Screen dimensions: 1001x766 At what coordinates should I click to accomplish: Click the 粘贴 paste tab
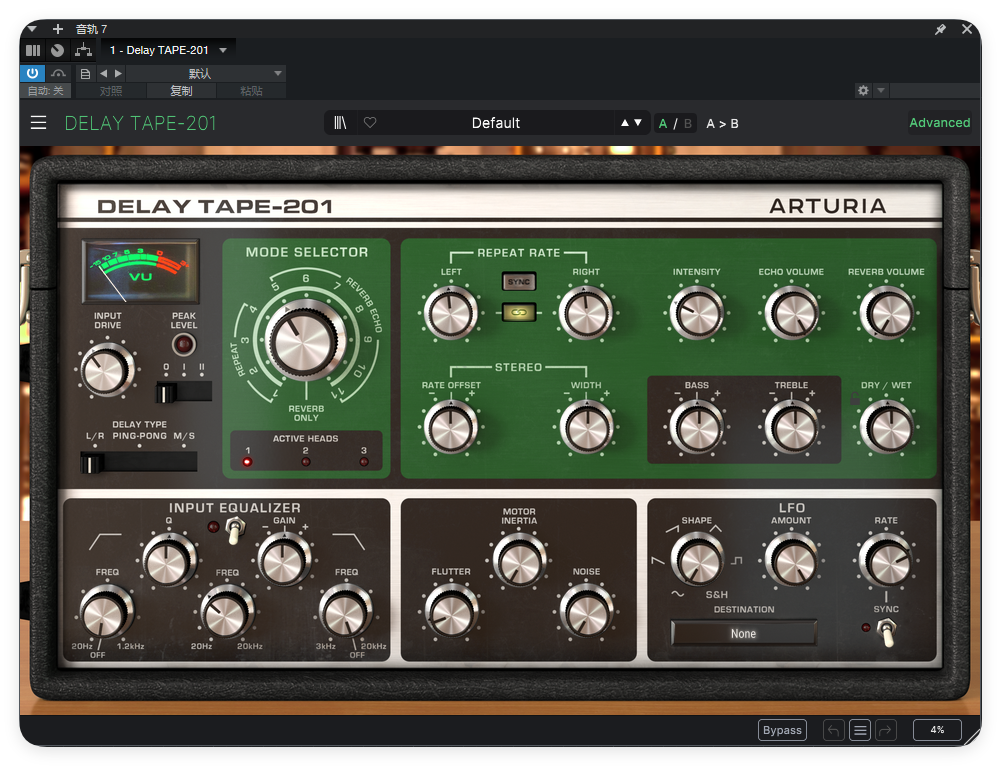coord(252,91)
